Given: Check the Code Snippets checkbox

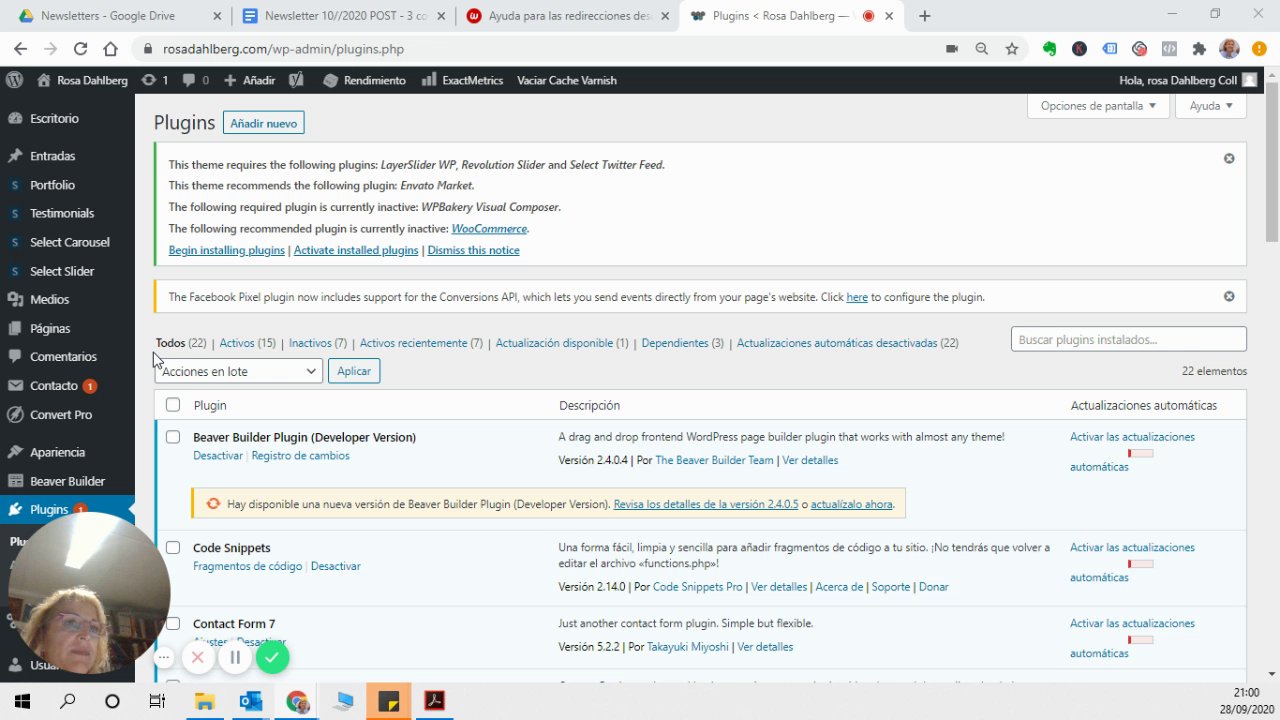Looking at the screenshot, I should pos(173,548).
